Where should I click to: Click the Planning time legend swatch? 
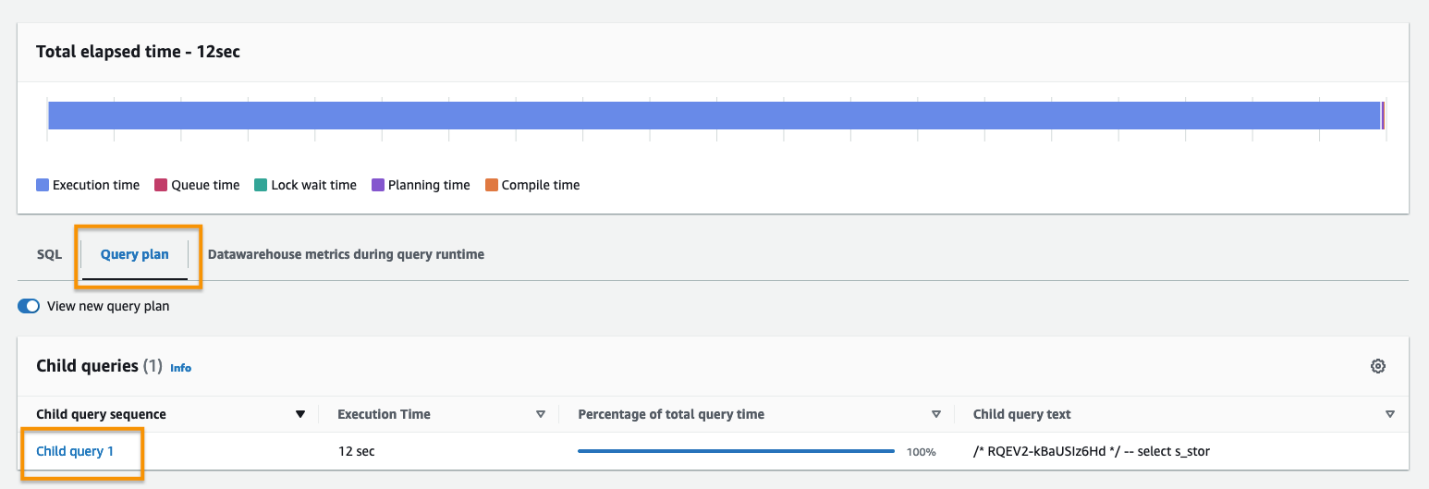click(x=378, y=185)
